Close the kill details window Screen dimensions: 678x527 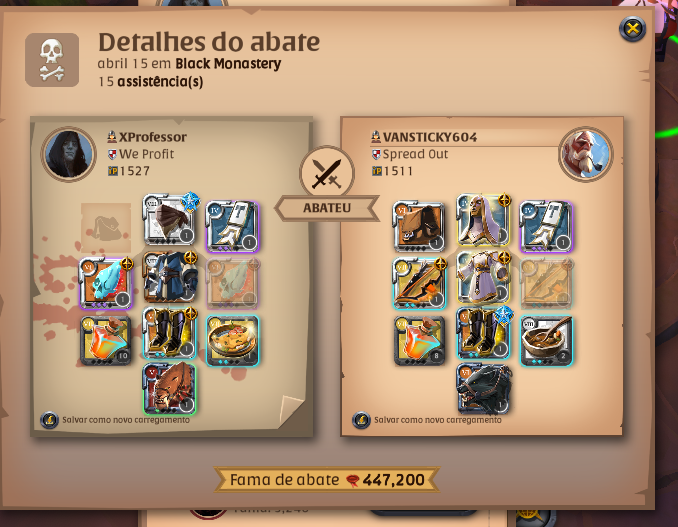tap(632, 29)
